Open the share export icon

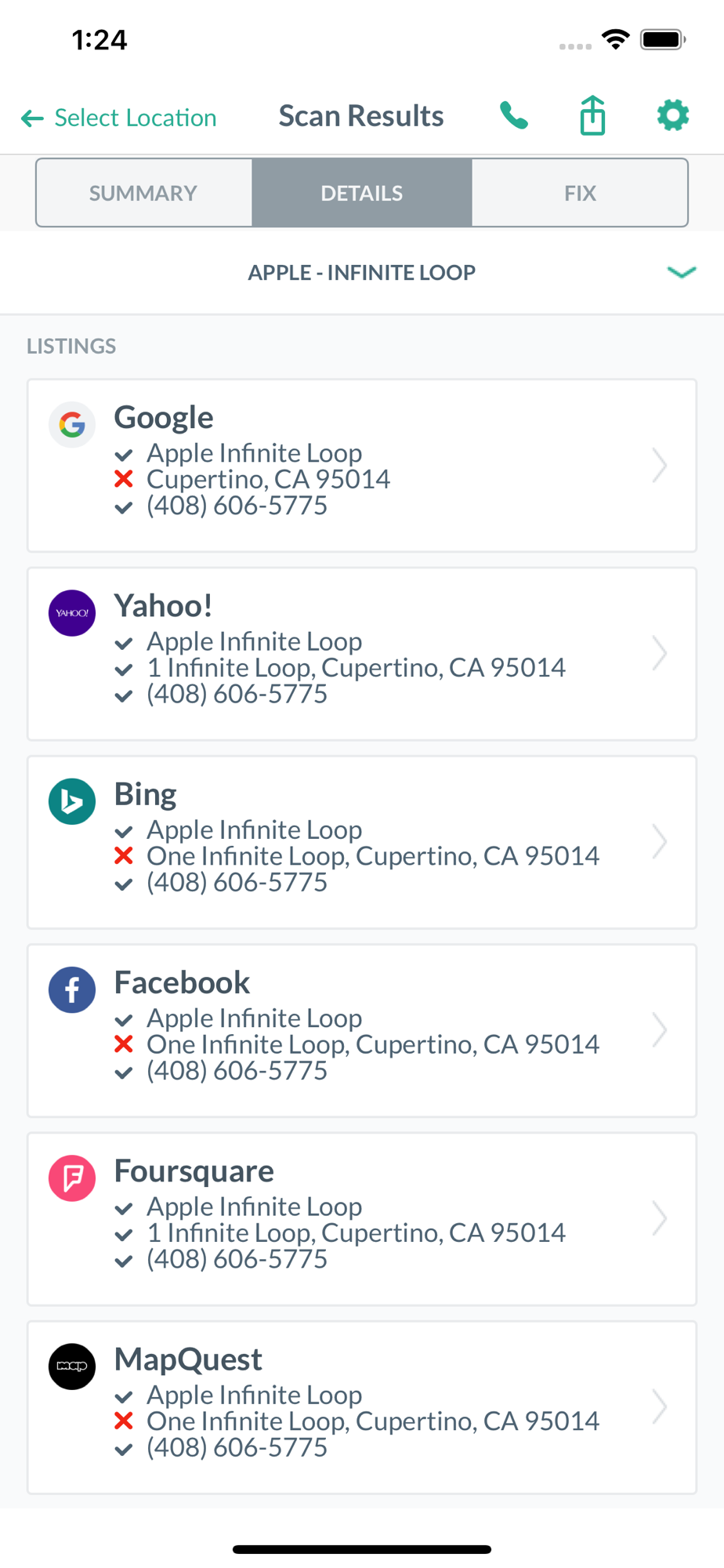[x=593, y=116]
